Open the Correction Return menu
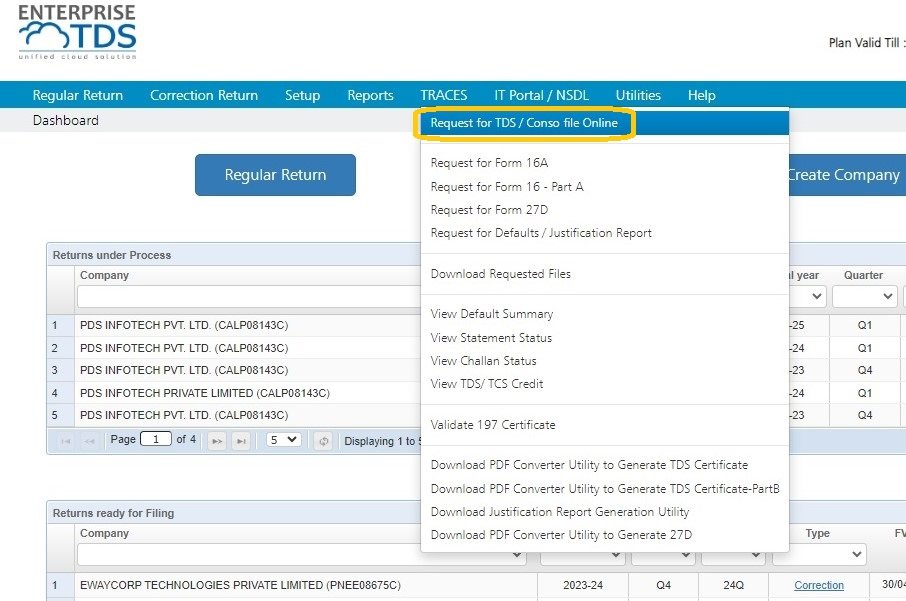 coord(204,95)
